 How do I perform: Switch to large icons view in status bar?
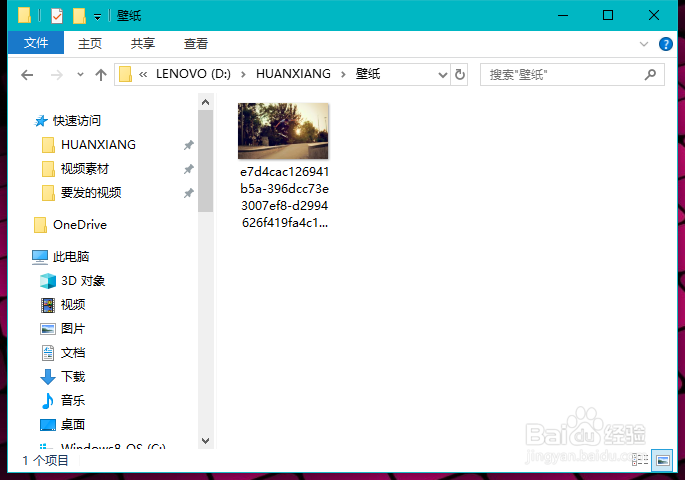(x=662, y=460)
